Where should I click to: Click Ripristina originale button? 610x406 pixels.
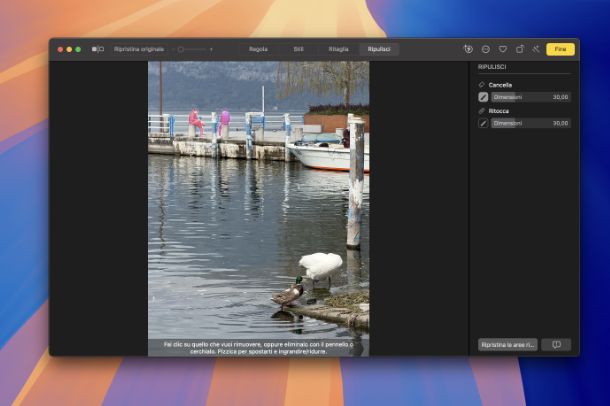click(x=139, y=49)
